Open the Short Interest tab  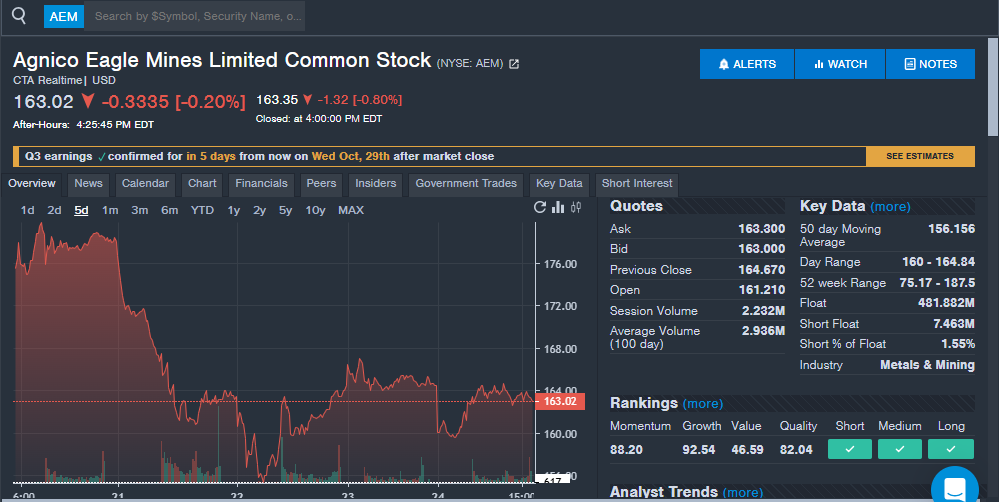(x=637, y=184)
